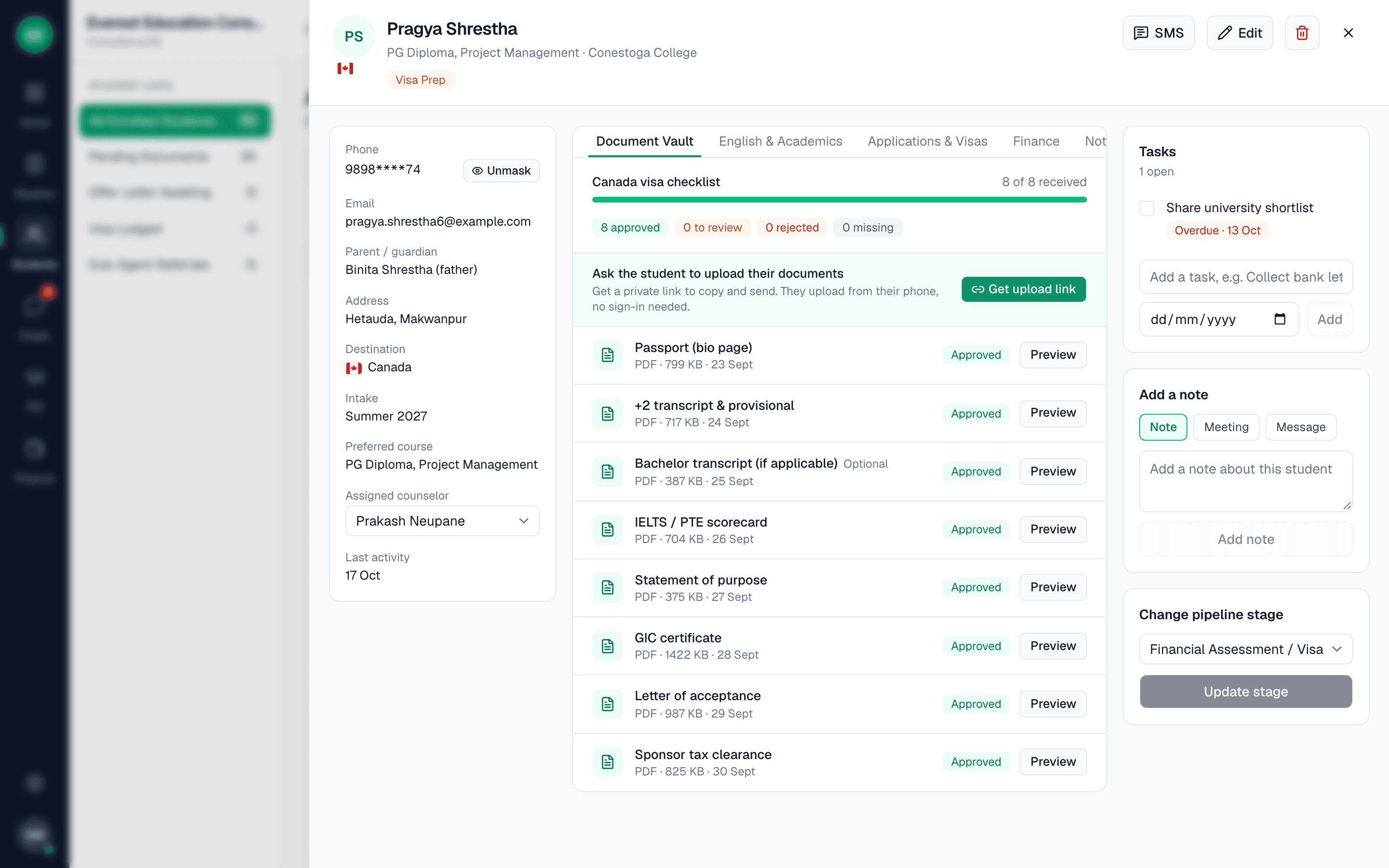Image resolution: width=1389 pixels, height=868 pixels.
Task: Edit the student profile
Action: click(1239, 33)
